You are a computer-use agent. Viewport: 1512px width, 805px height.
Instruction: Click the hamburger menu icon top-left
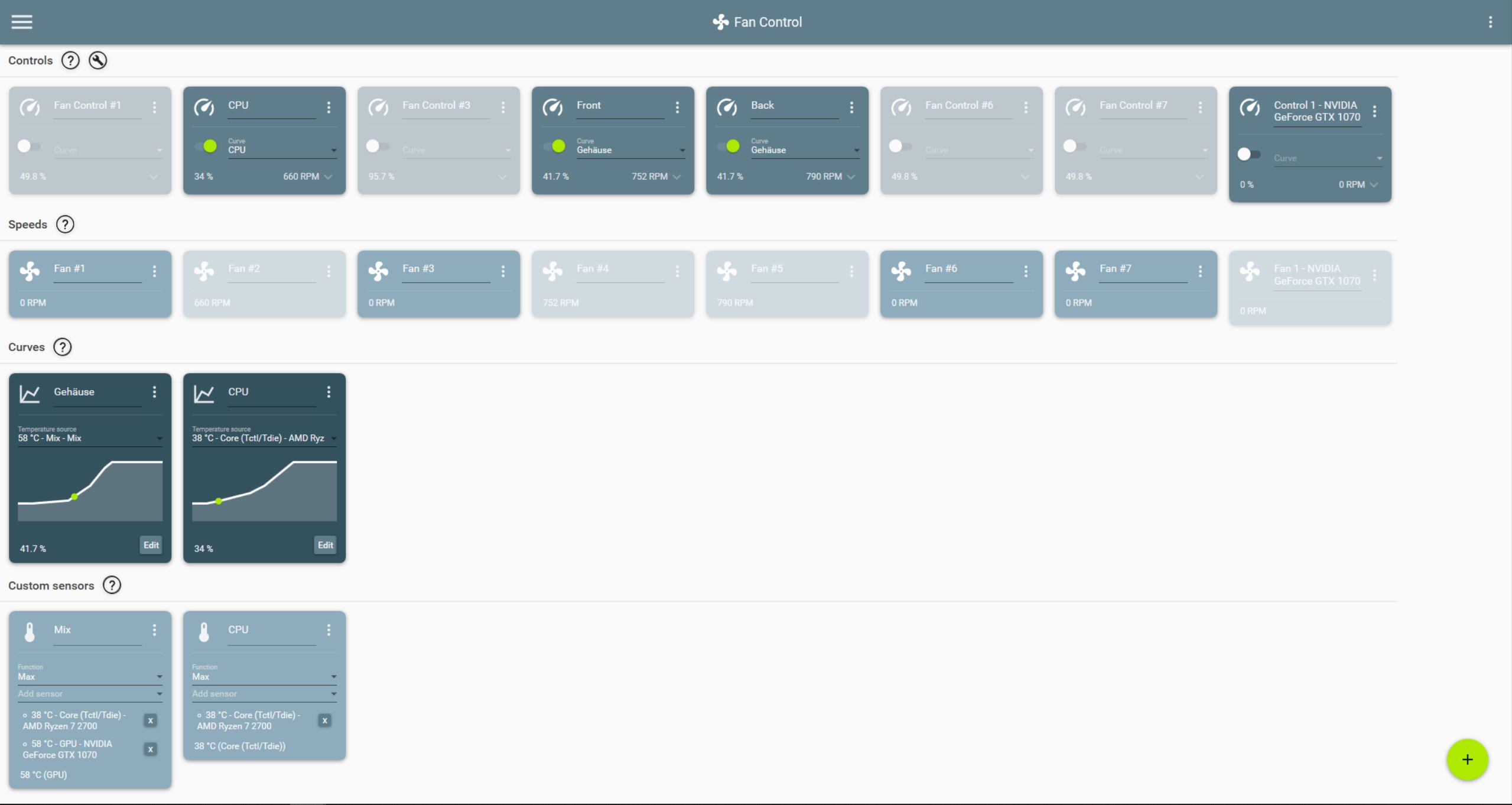click(x=22, y=21)
